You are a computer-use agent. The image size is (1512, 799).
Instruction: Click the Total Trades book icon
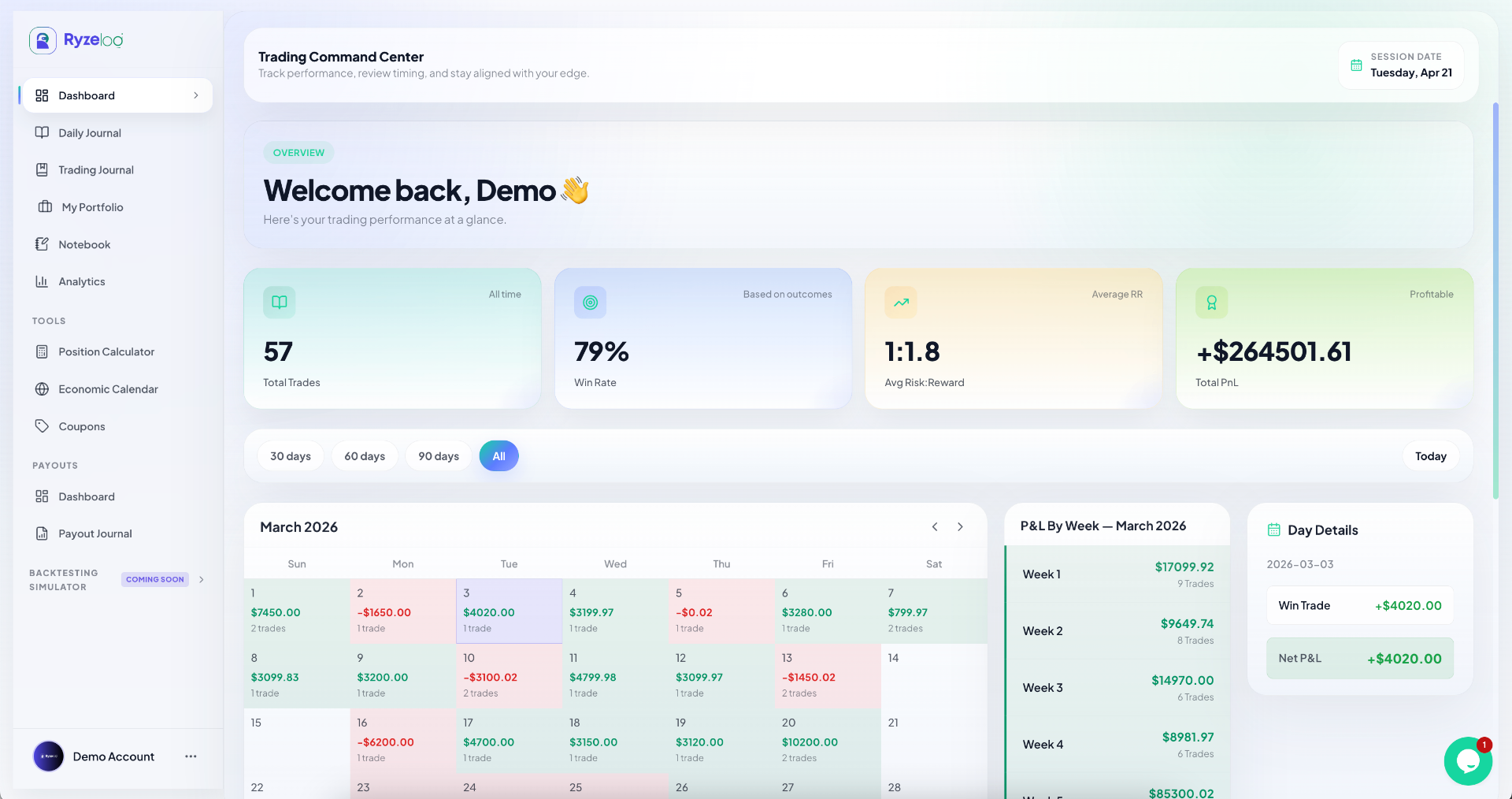[x=280, y=302]
